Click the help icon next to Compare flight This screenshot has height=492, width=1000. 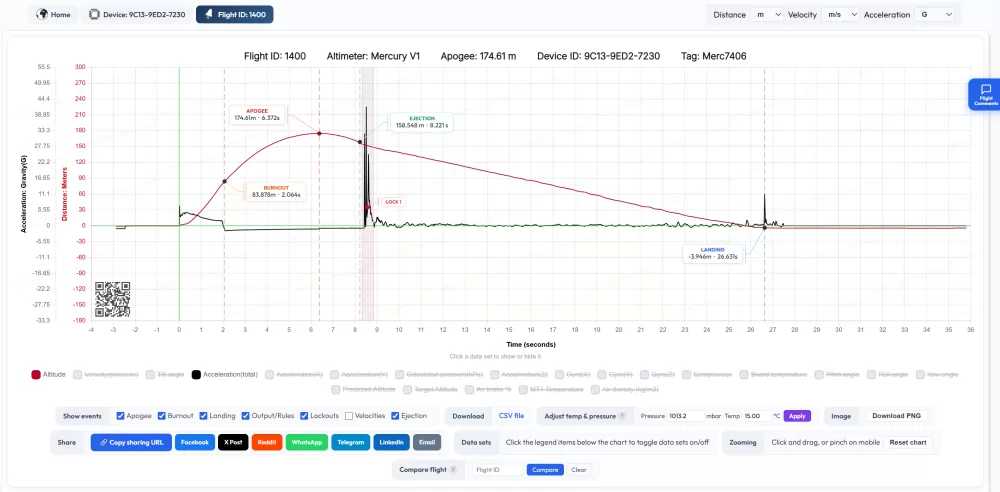pyautogui.click(x=452, y=469)
